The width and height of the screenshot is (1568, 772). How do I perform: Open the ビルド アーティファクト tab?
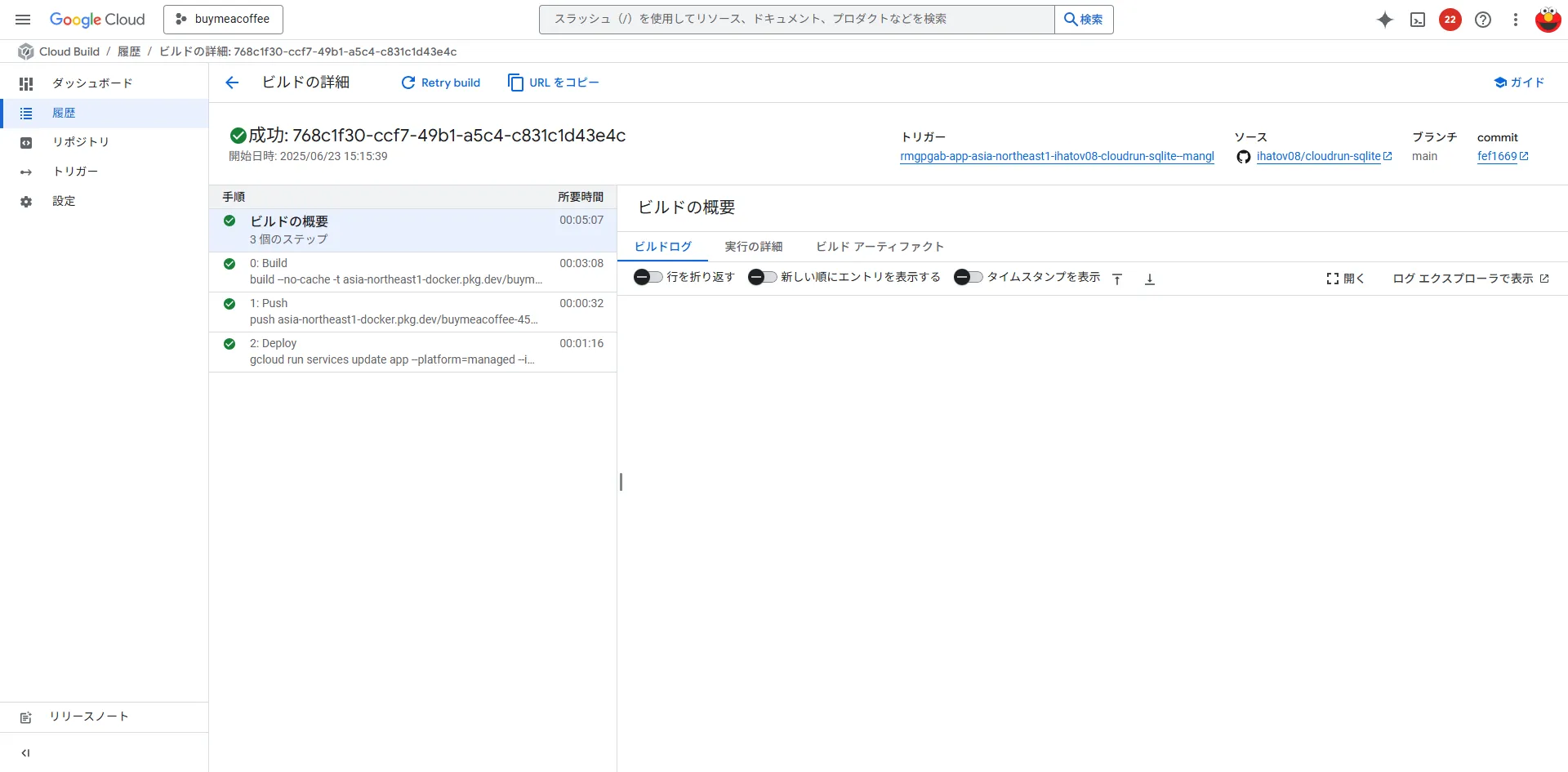879,246
